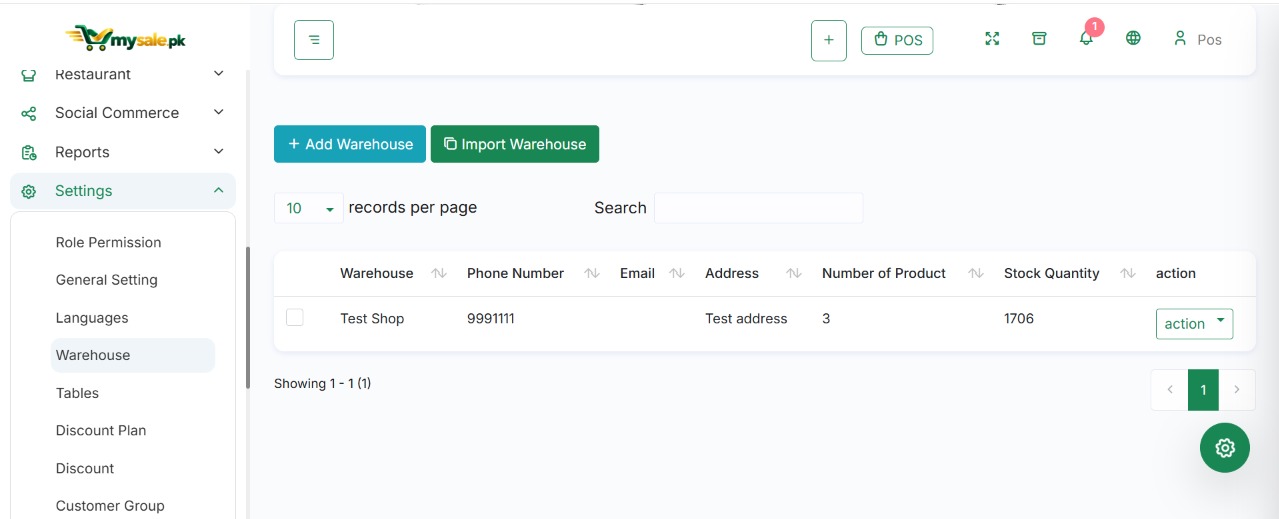Image resolution: width=1279 pixels, height=519 pixels.
Task: Click the sidebar vertical scrollbar
Action: [x=248, y=317]
